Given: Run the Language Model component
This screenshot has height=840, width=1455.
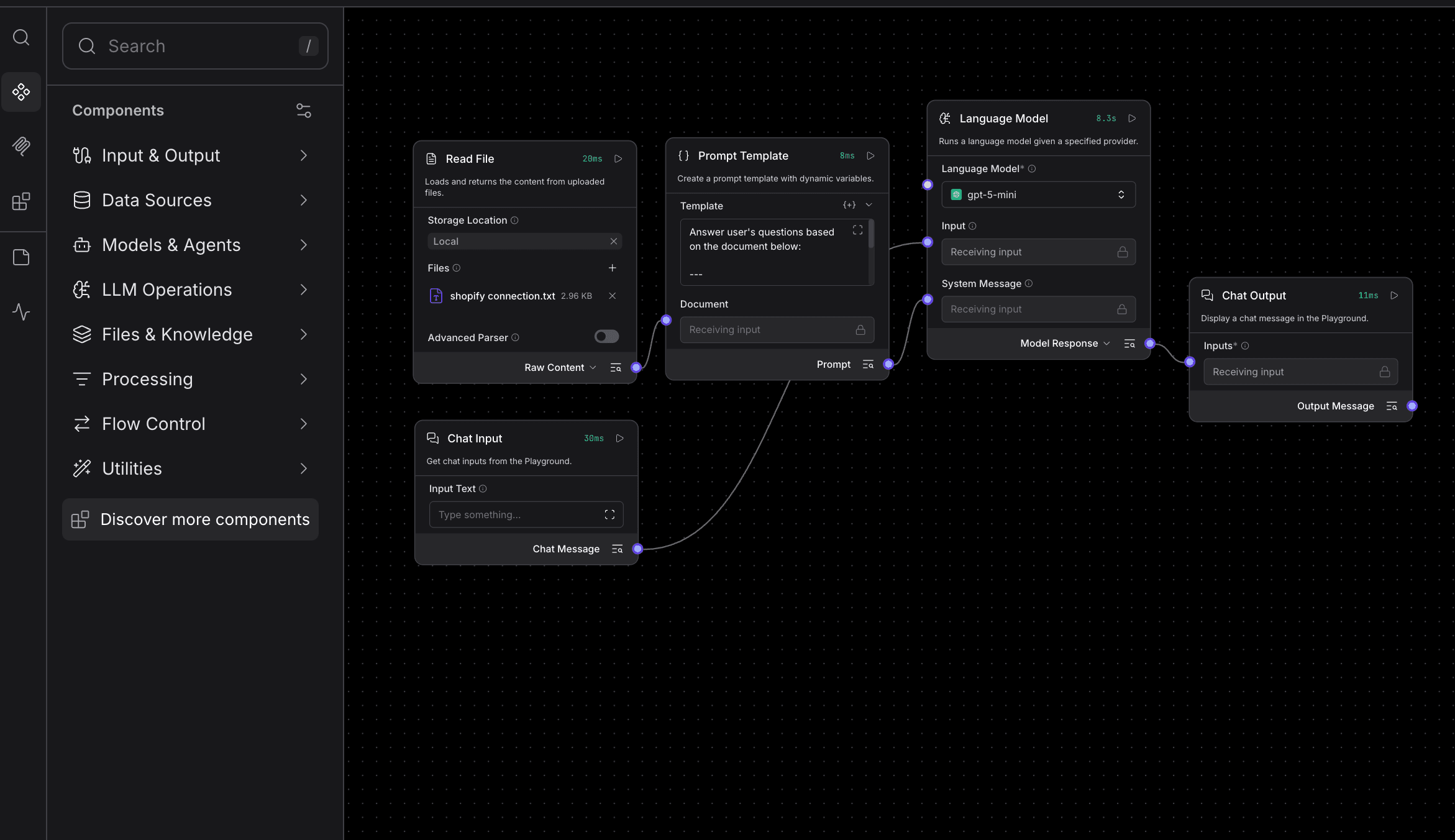Looking at the screenshot, I should pos(1132,119).
